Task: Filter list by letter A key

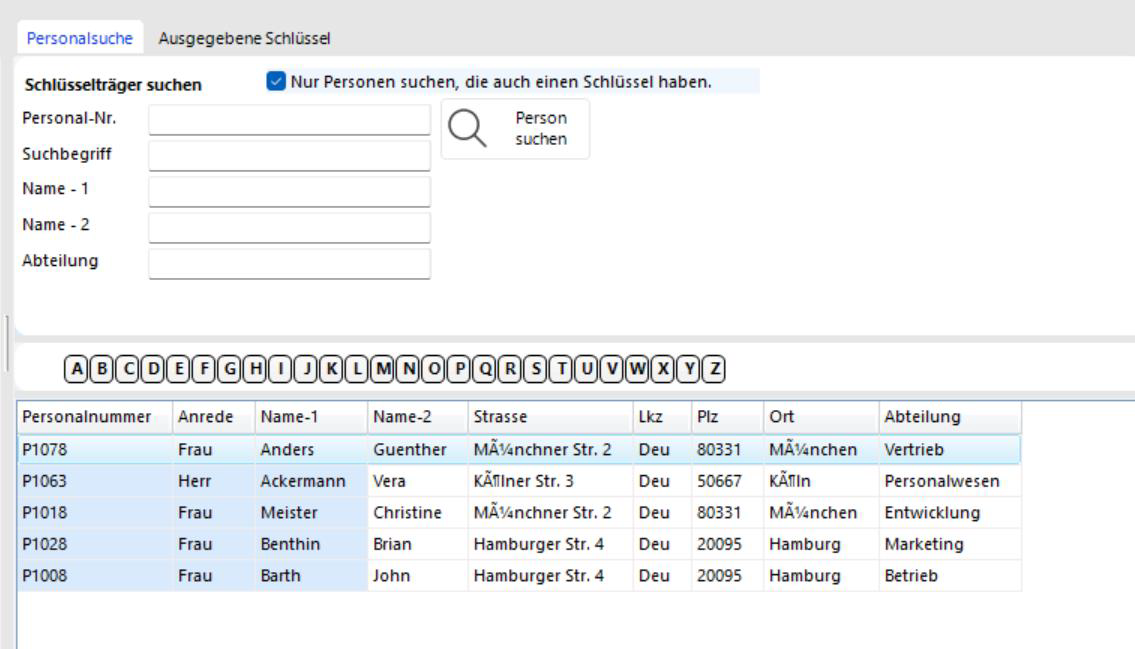Action: [x=76, y=367]
